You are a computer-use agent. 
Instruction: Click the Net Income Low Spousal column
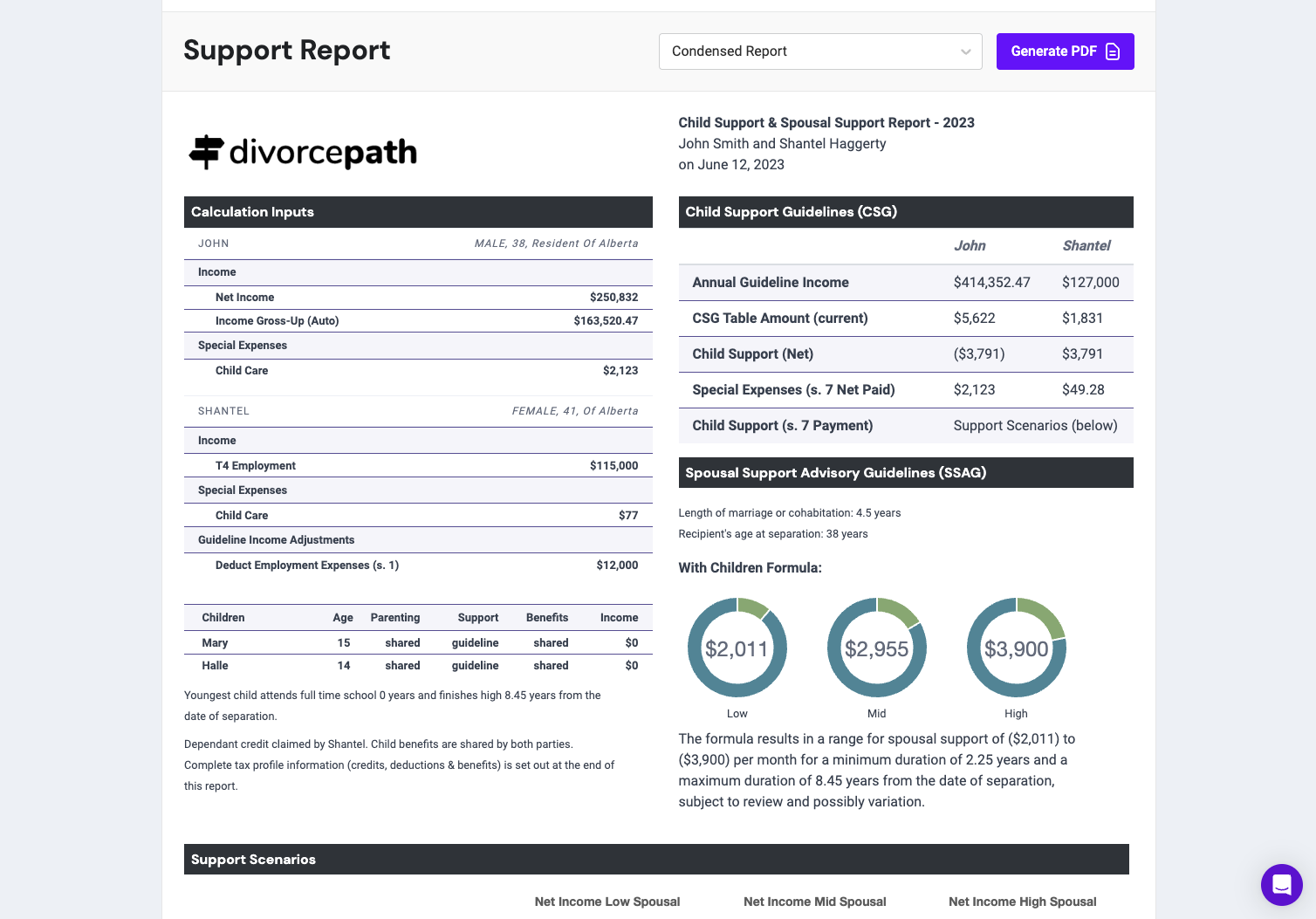pyautogui.click(x=607, y=902)
